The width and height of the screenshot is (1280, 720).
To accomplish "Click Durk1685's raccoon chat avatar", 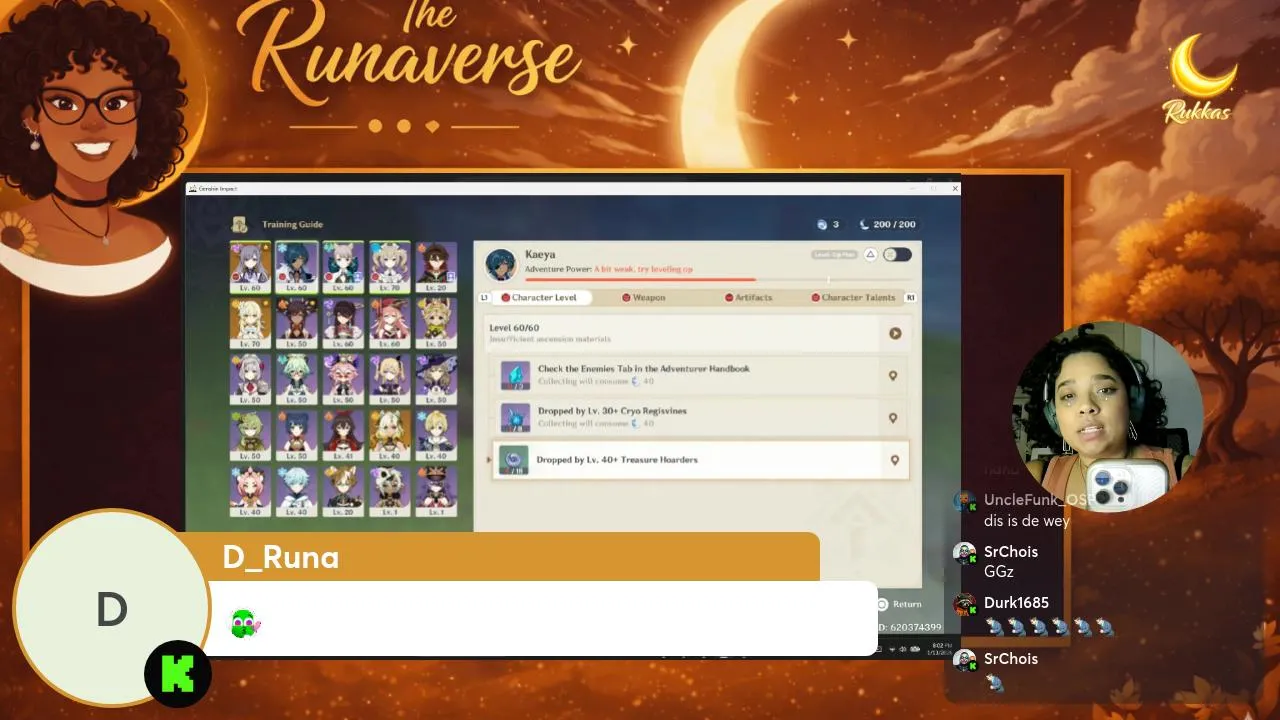I will coord(964,604).
